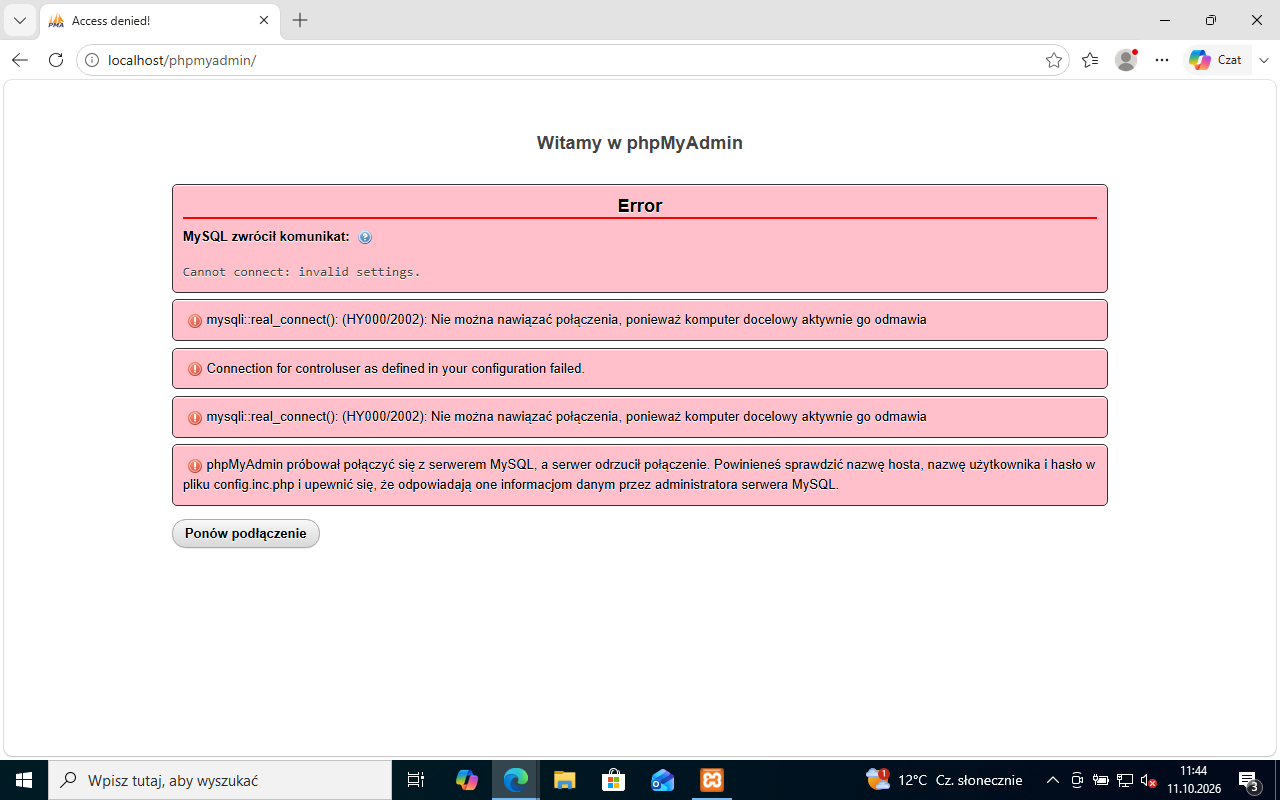Click the Meet Now camera tray icon

[x=1077, y=780]
